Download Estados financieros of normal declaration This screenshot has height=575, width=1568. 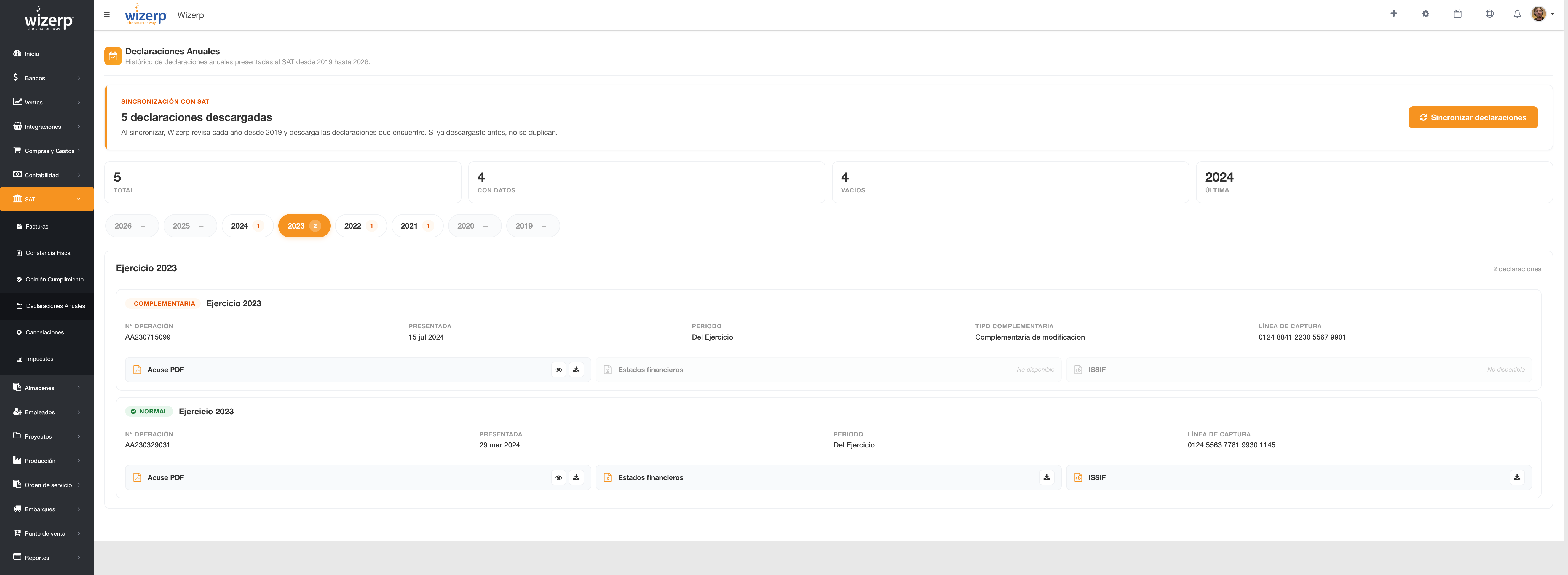1046,478
